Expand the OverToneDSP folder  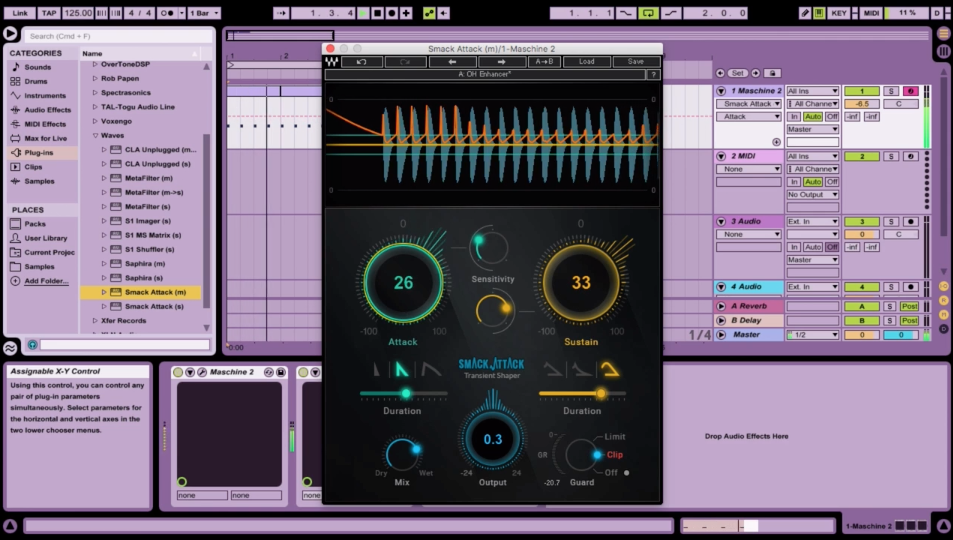tap(95, 64)
